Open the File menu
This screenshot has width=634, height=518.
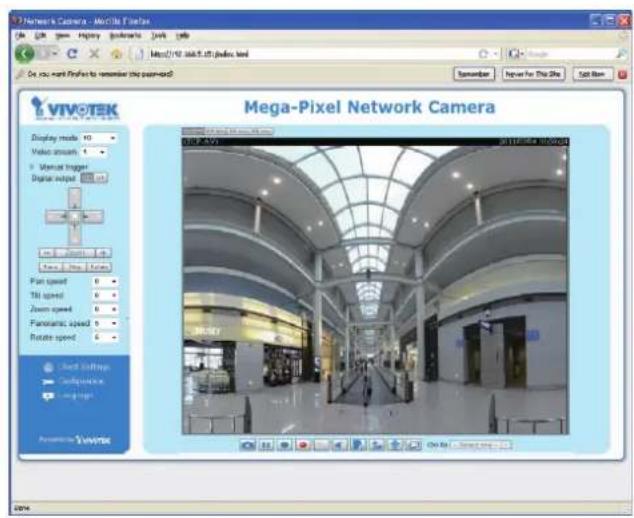[20, 36]
